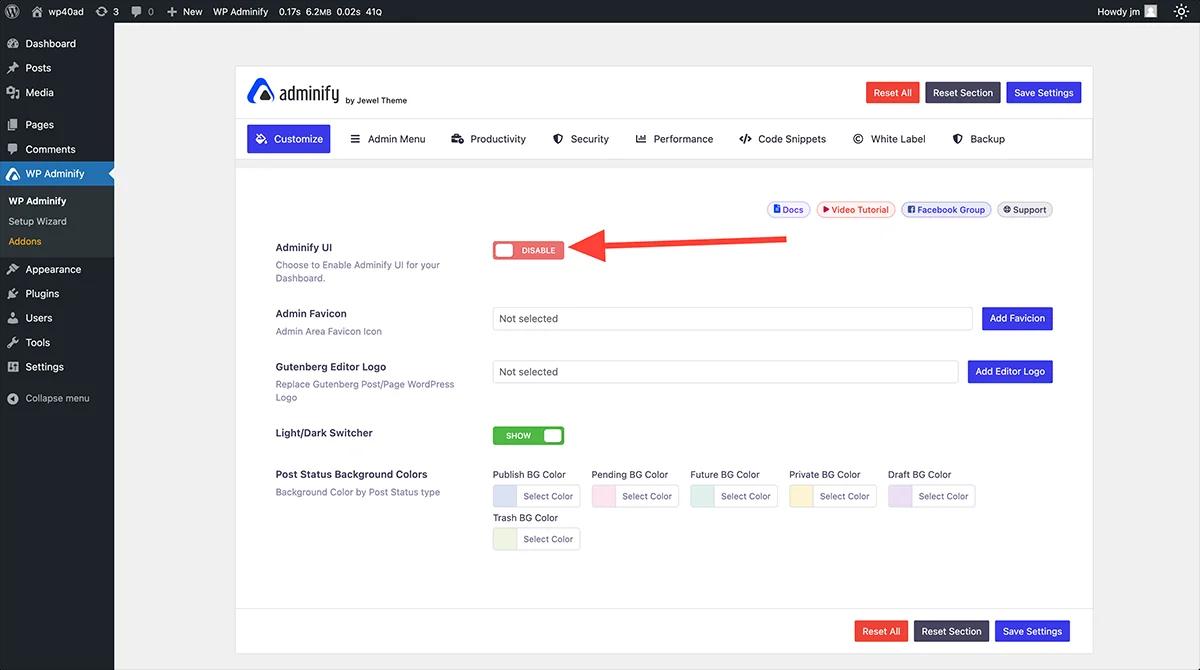
Task: Click the Add Editor Logo button
Action: coord(1010,371)
